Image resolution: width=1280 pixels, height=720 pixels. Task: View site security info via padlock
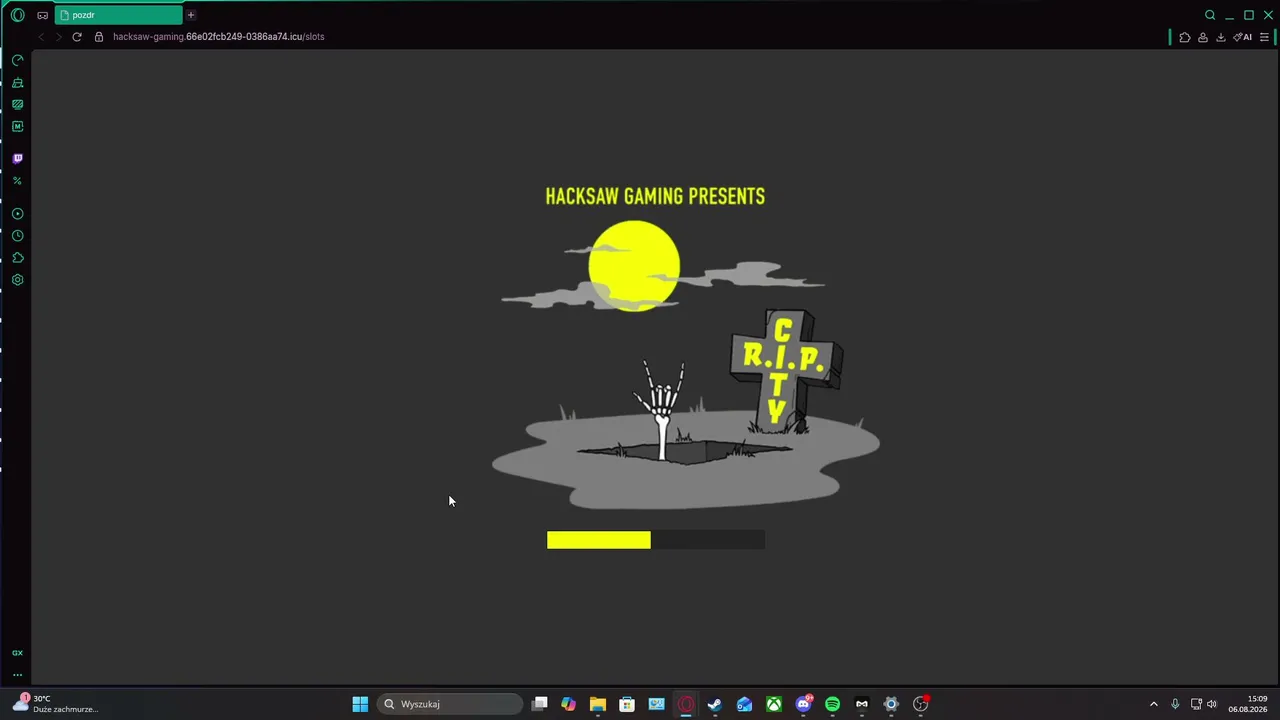(99, 37)
